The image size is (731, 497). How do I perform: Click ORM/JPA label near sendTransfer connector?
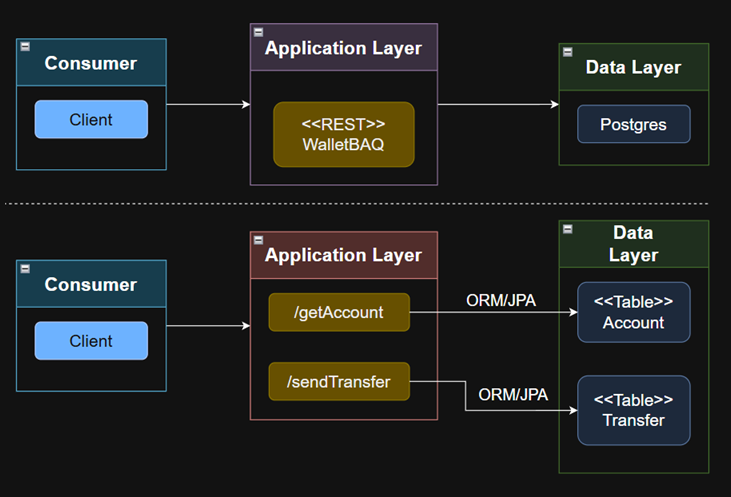click(513, 395)
